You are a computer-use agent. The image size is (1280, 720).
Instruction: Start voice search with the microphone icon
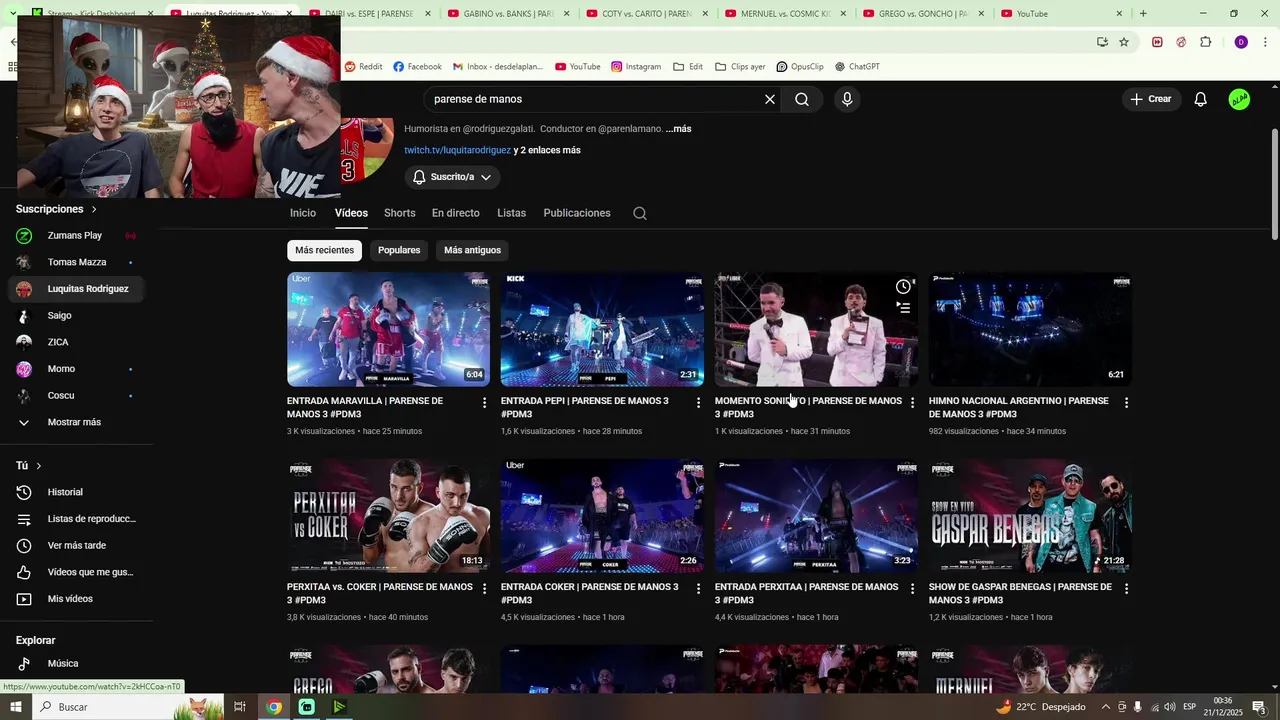pyautogui.click(x=847, y=99)
